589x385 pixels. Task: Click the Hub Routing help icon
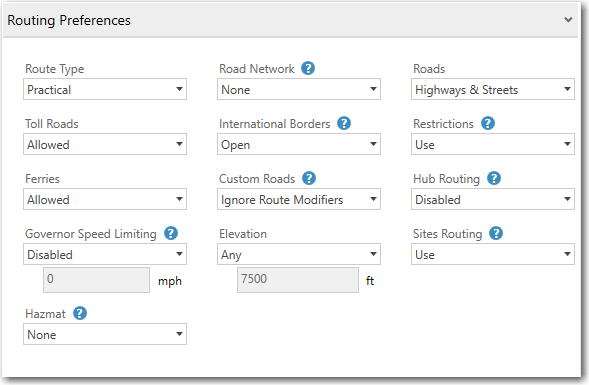tap(494, 178)
